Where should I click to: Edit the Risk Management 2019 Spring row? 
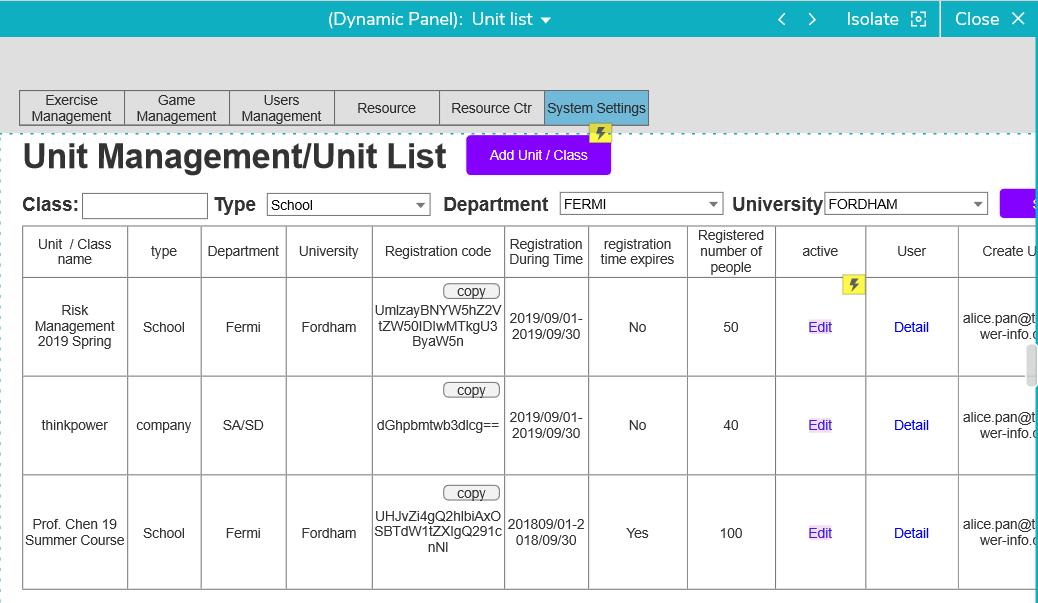[820, 327]
